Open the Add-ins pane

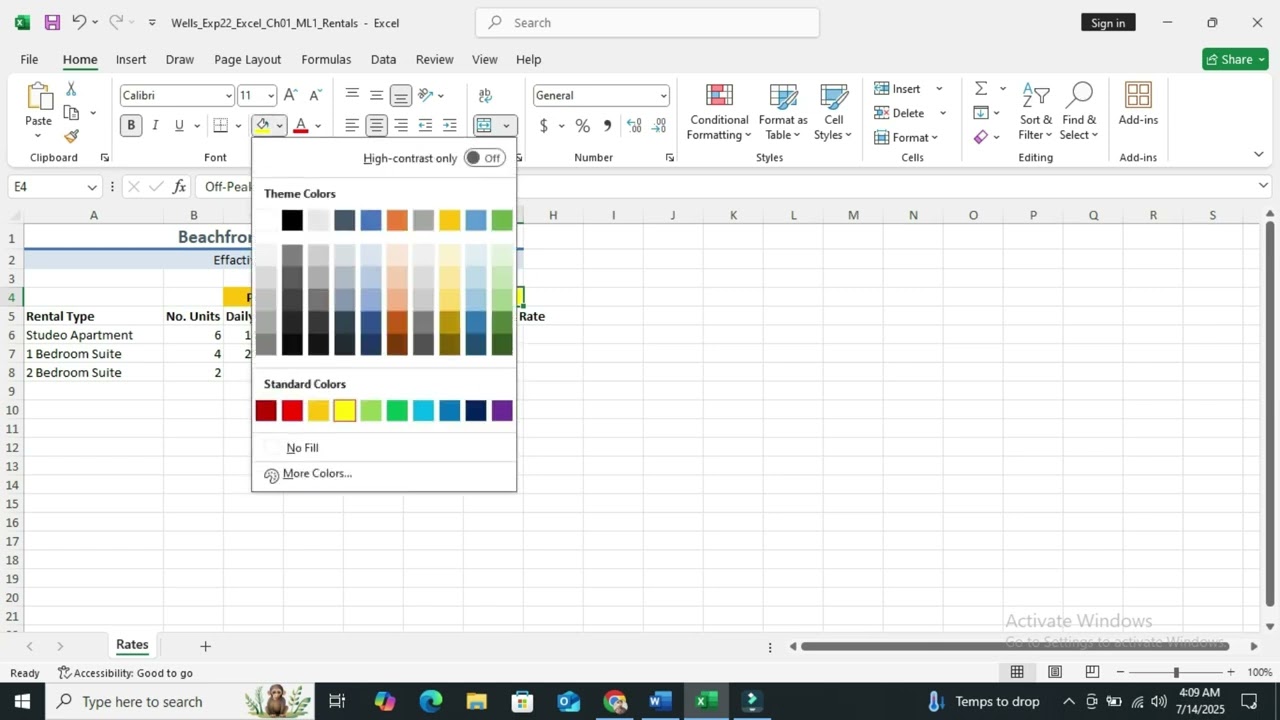click(x=1138, y=105)
